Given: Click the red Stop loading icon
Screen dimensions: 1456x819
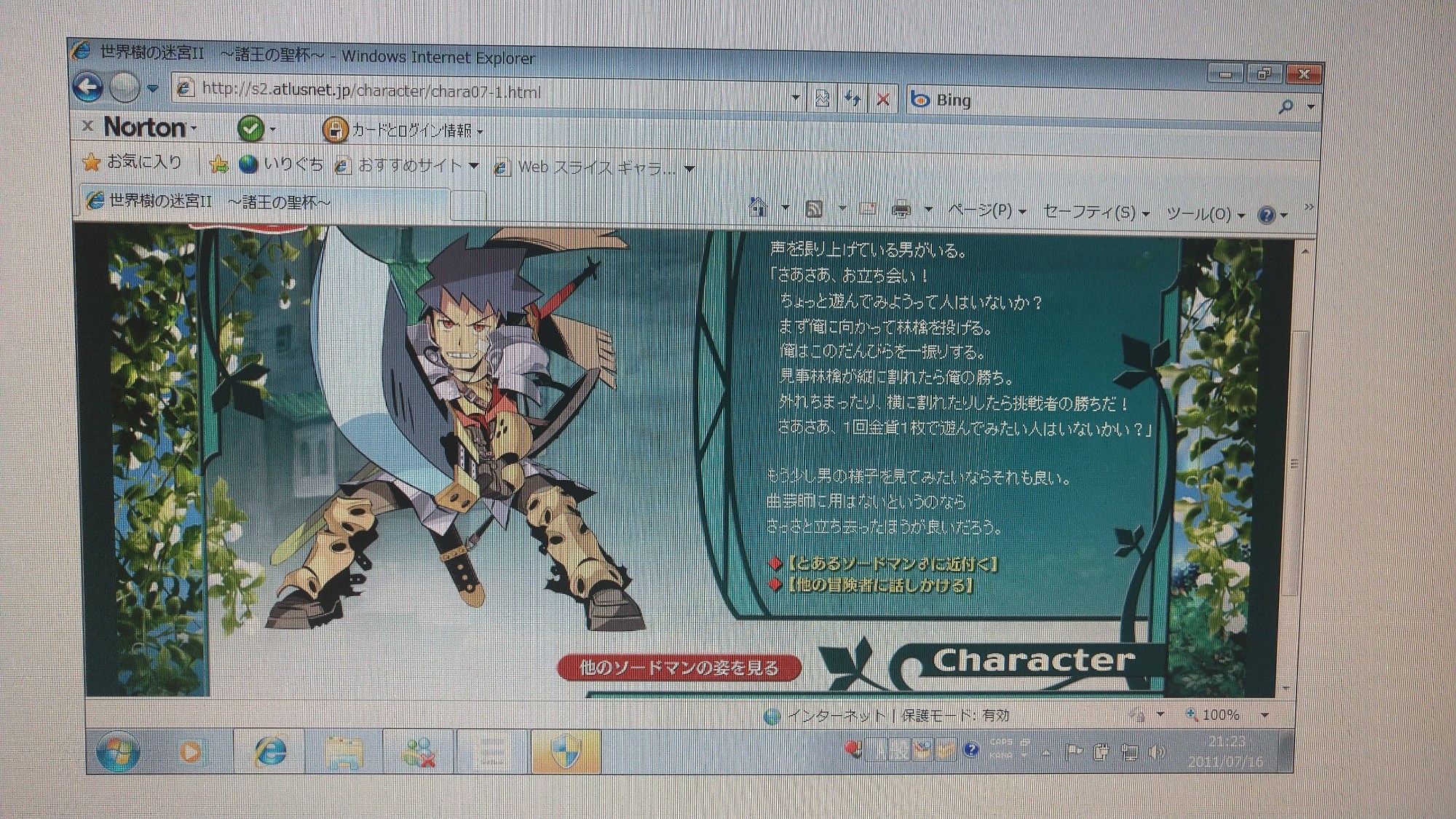Looking at the screenshot, I should tap(882, 99).
